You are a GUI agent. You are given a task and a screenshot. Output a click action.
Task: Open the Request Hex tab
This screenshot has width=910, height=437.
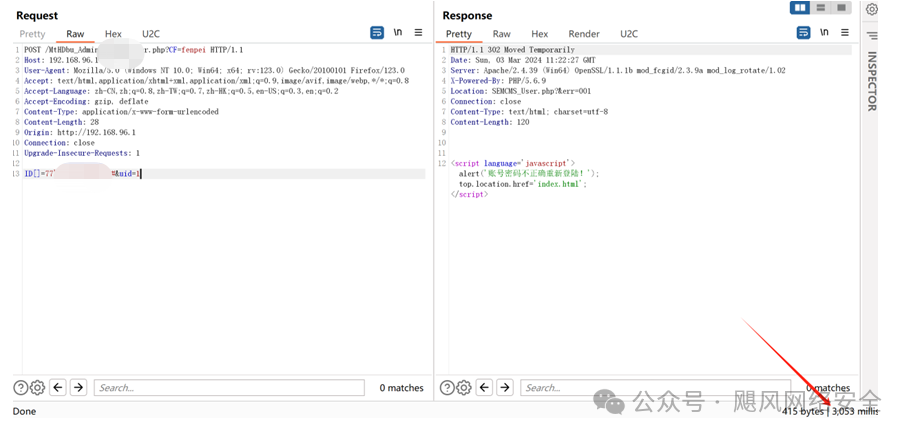(x=113, y=34)
